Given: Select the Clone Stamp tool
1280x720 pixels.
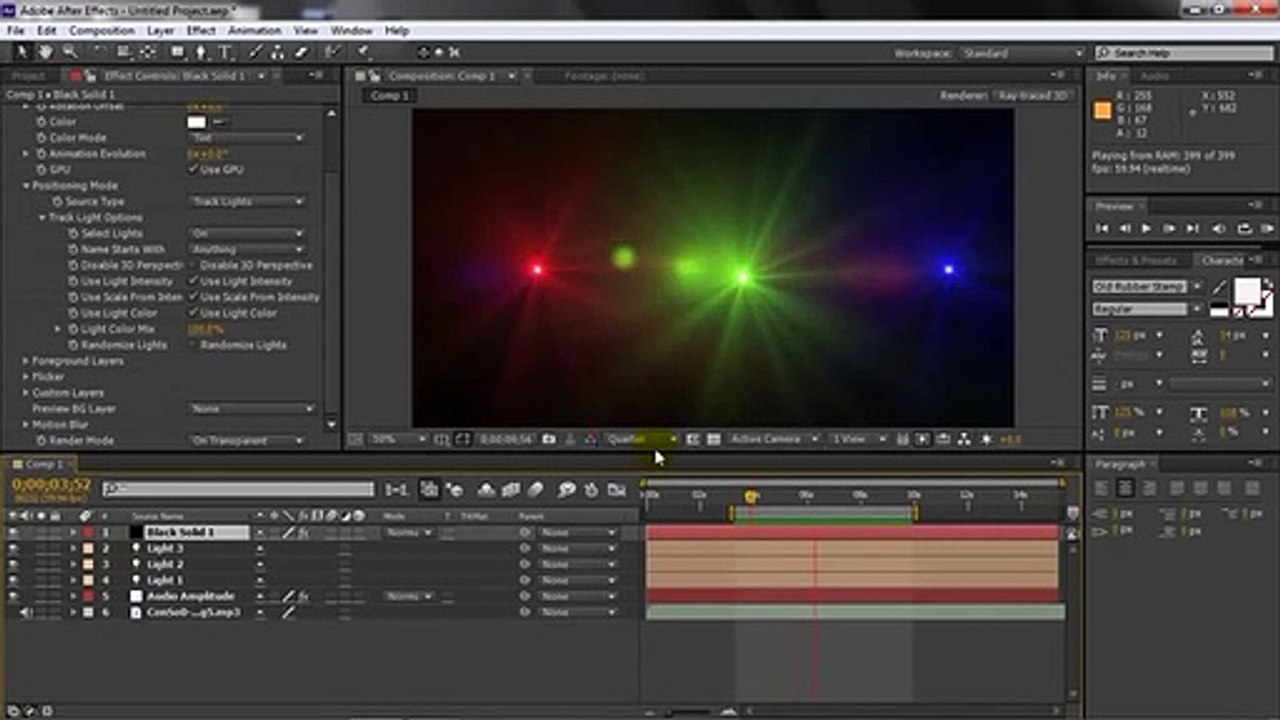Looking at the screenshot, I should coord(277,52).
